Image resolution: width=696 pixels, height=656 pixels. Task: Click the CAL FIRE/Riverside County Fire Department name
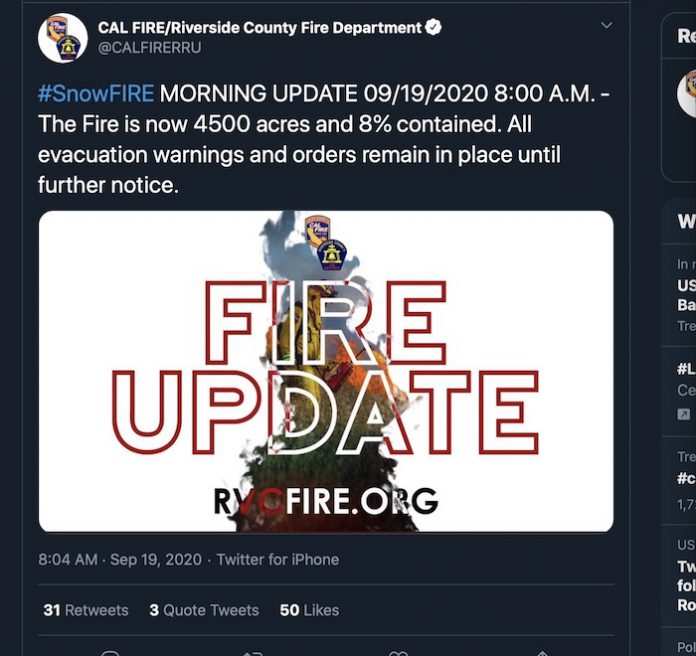(259, 28)
